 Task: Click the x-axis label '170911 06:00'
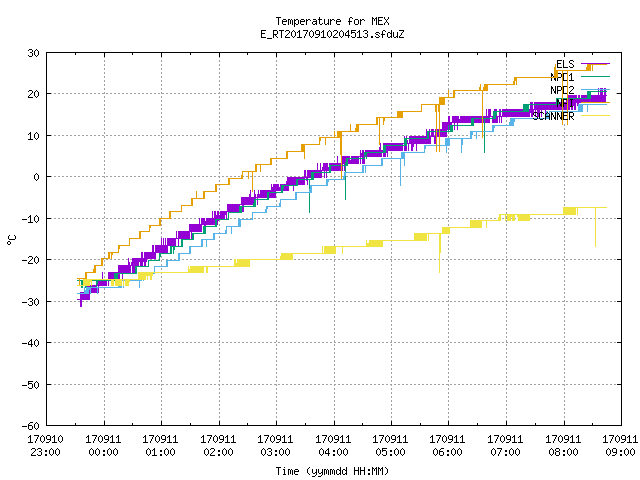pyautogui.click(x=448, y=446)
